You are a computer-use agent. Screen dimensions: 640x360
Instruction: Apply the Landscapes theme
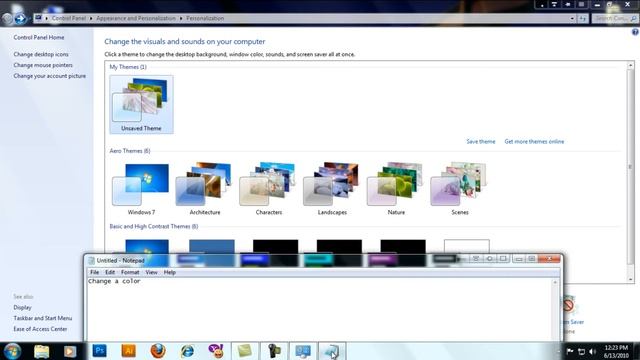332,189
